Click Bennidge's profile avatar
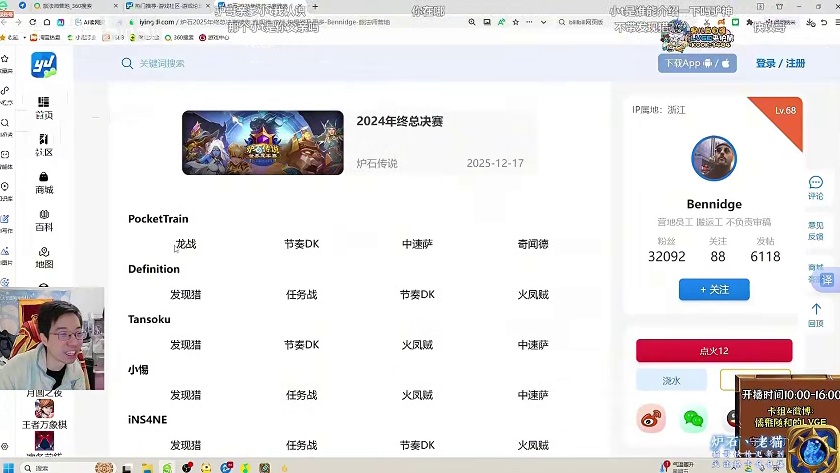This screenshot has width=840, height=473. tap(714, 159)
